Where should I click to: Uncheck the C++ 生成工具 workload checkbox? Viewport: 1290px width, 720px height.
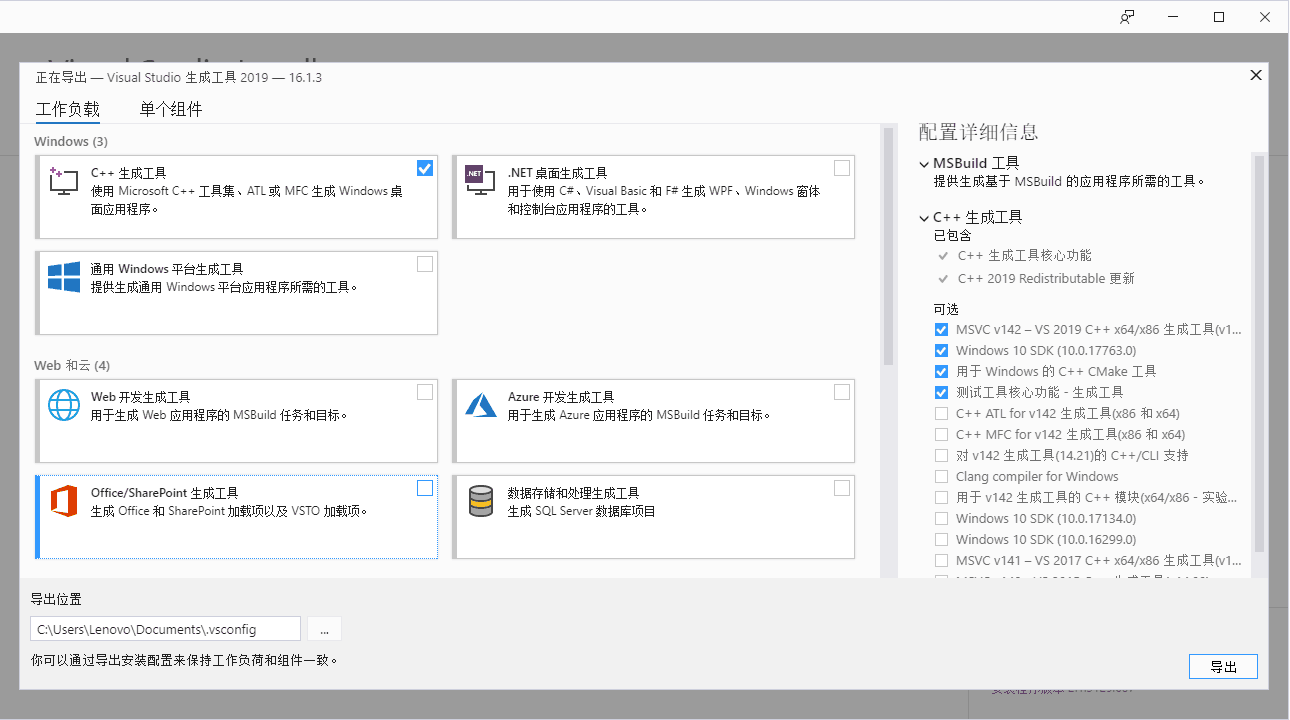tap(425, 168)
